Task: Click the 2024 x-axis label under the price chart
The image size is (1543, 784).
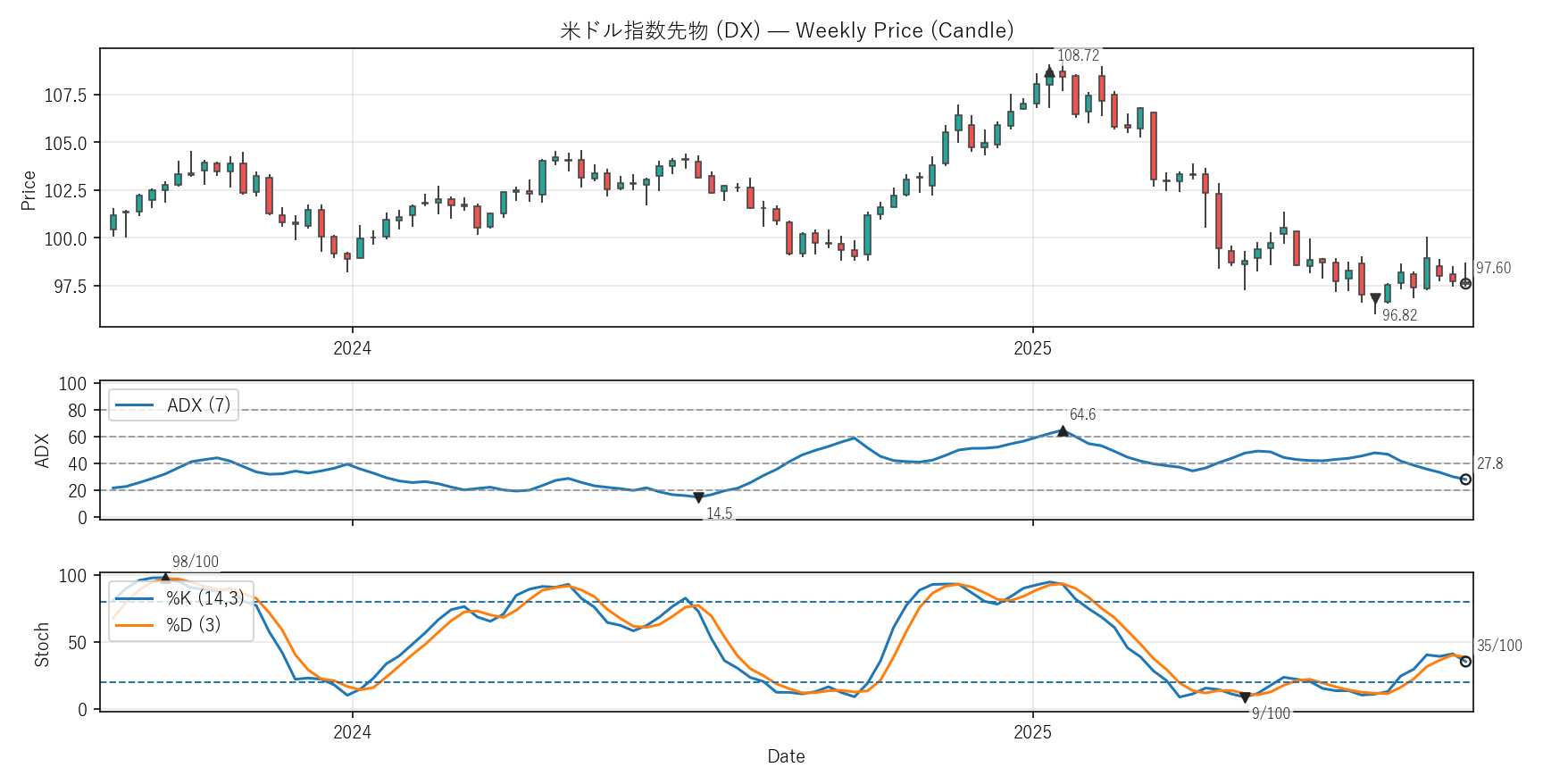Action: point(352,348)
